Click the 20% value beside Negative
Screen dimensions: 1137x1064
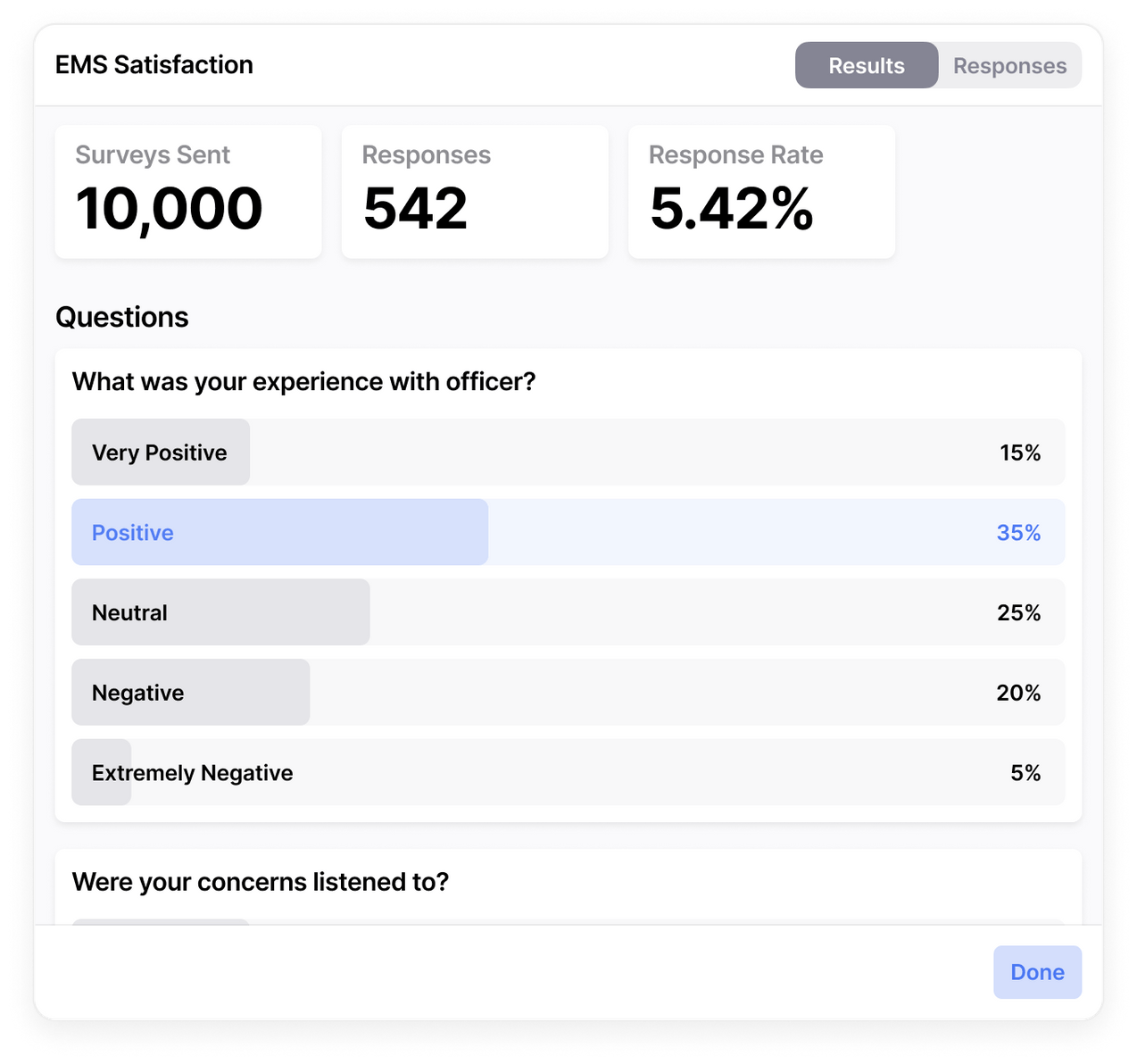coord(1018,694)
